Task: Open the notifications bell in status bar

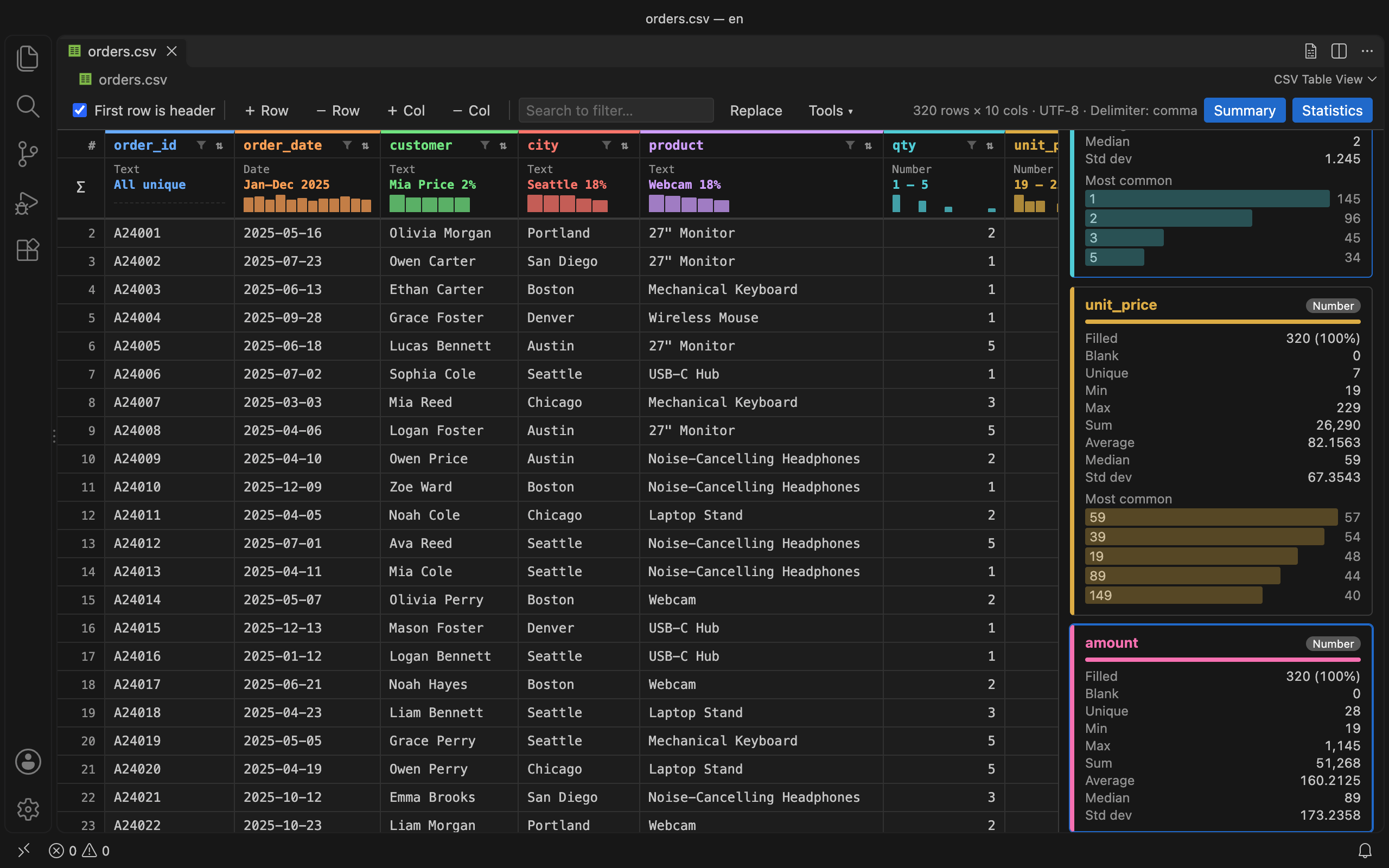Action: click(1365, 850)
